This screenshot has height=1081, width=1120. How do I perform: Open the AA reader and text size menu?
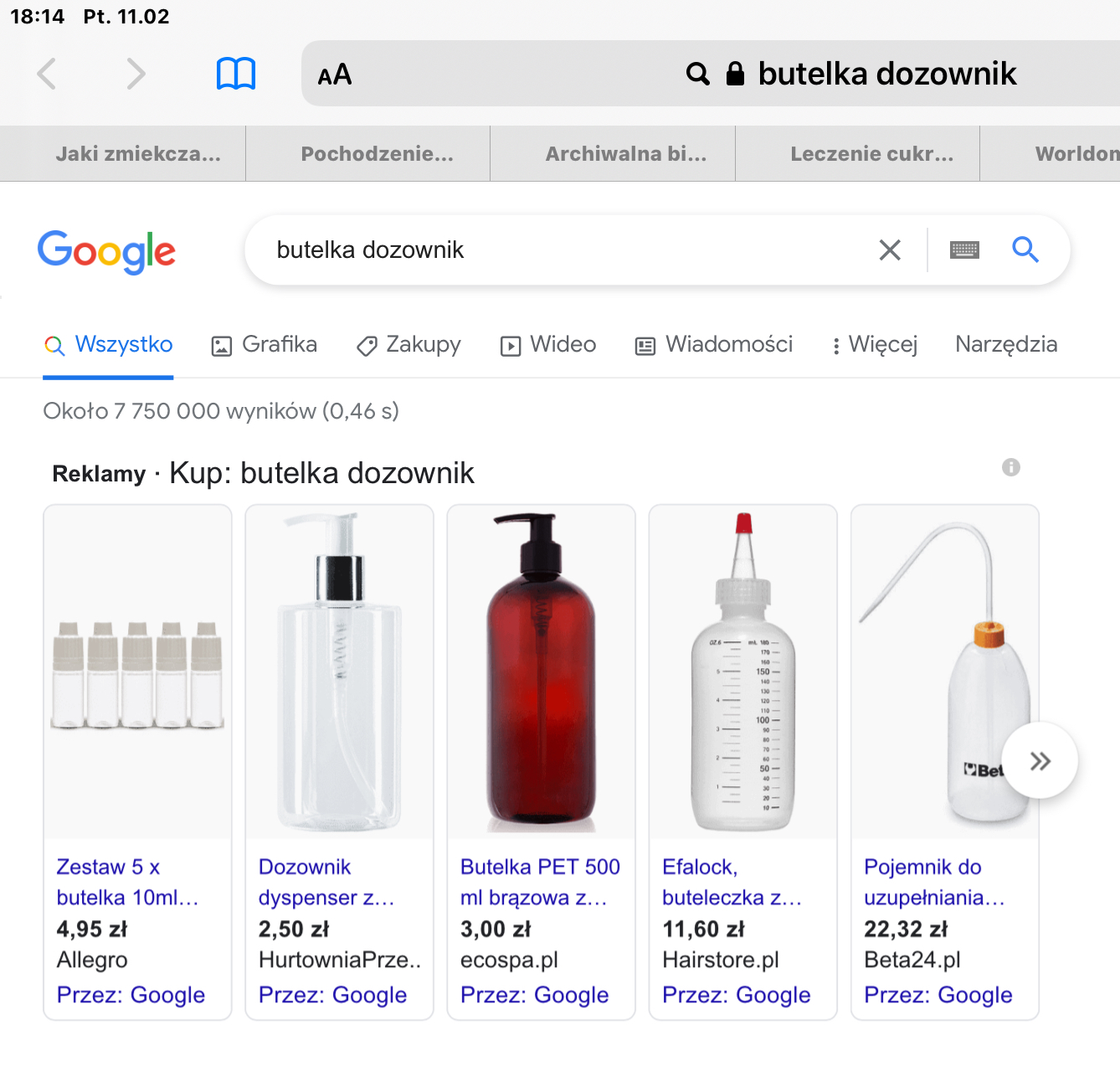[335, 75]
